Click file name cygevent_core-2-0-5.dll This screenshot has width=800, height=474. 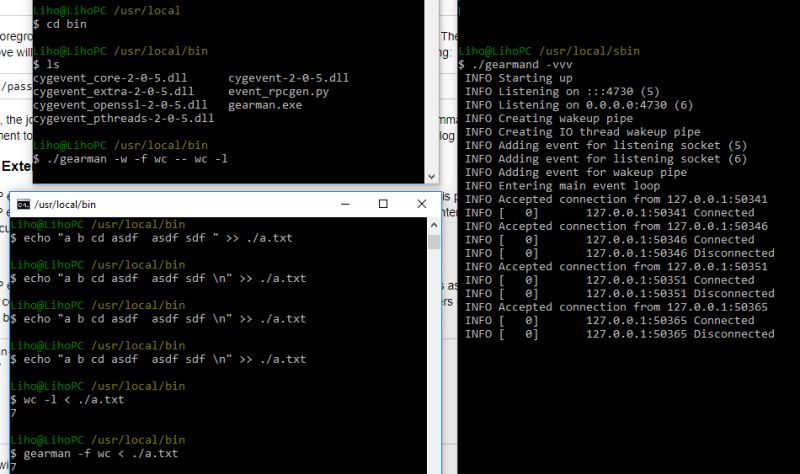pyautogui.click(x=110, y=78)
